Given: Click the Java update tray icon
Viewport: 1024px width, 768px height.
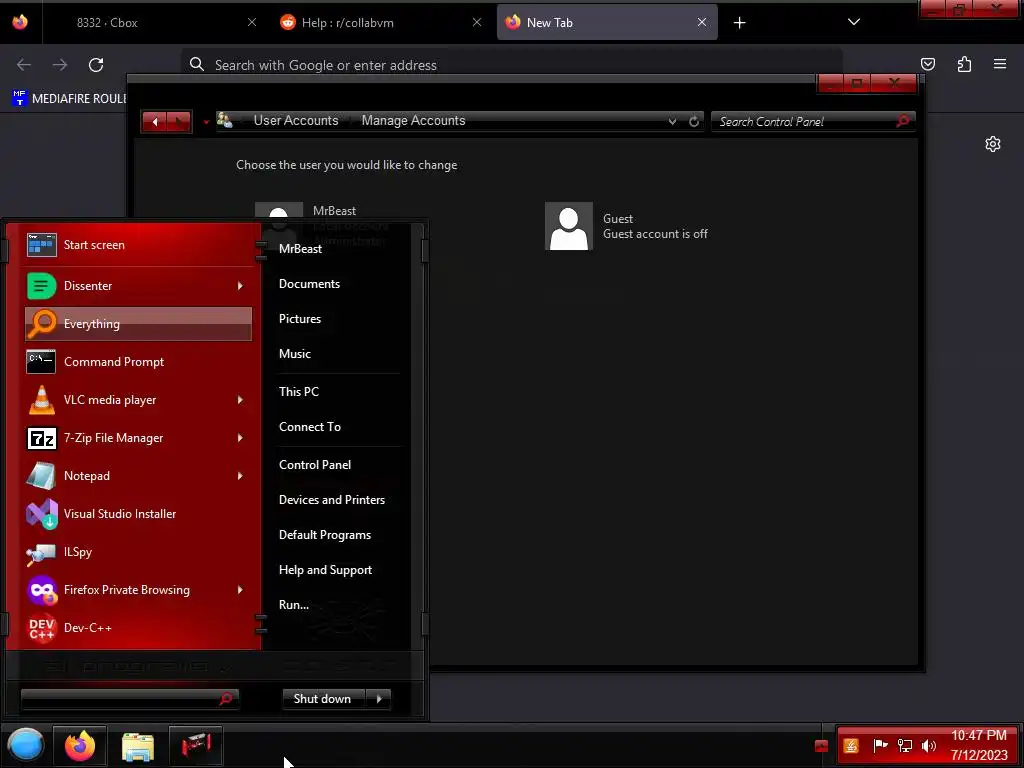Looking at the screenshot, I should 851,746.
